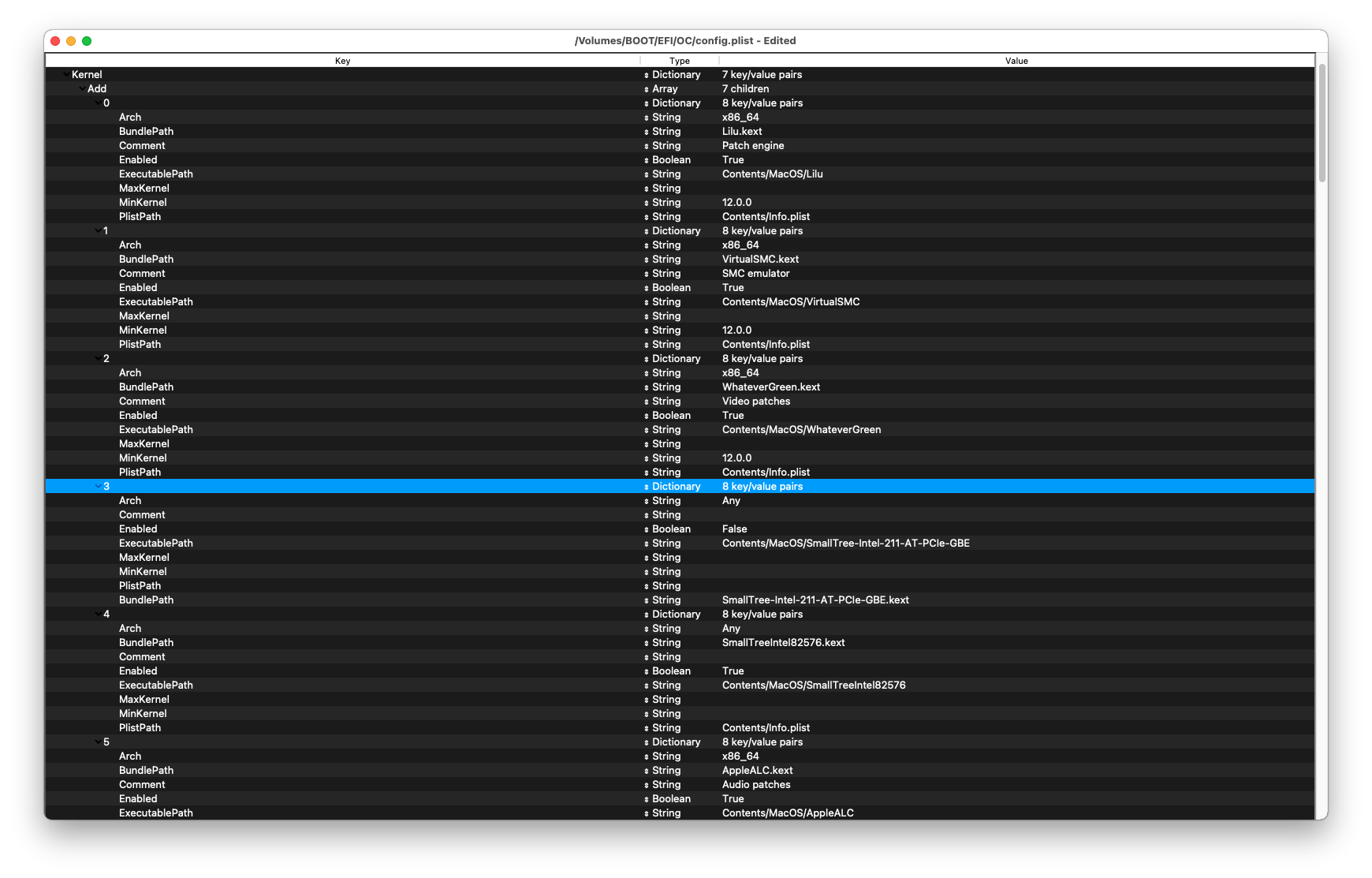Open type stepper beside the SMC emulator Comment
Viewport: 1372px width, 878px height.
click(x=647, y=274)
